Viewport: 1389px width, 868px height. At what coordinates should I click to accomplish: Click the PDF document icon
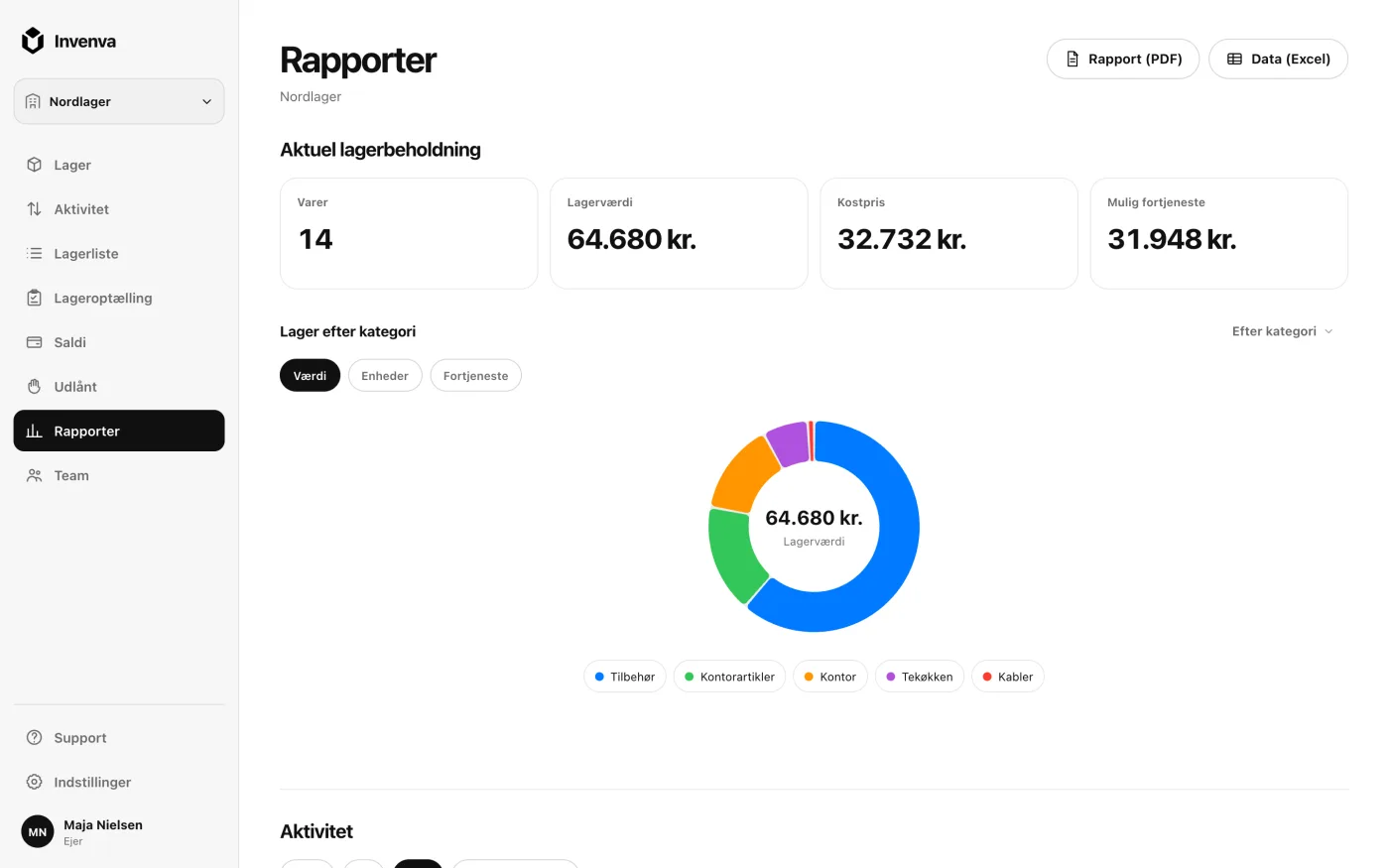pyautogui.click(x=1073, y=60)
